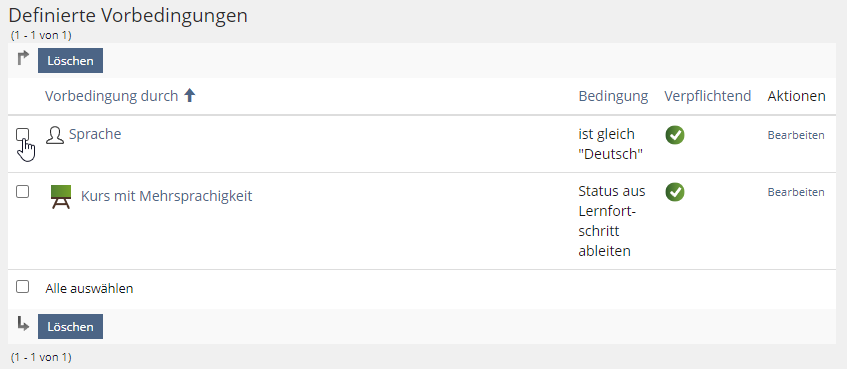Sort by the Verpflichtend column header

708,96
